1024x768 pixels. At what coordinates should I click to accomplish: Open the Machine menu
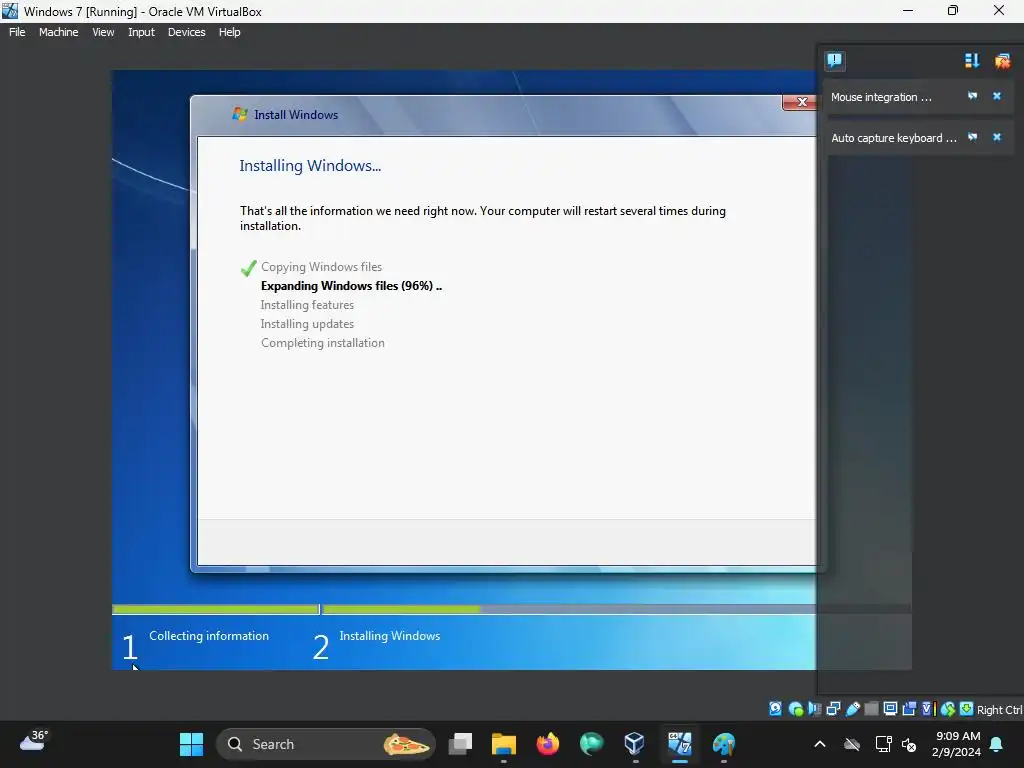click(58, 32)
